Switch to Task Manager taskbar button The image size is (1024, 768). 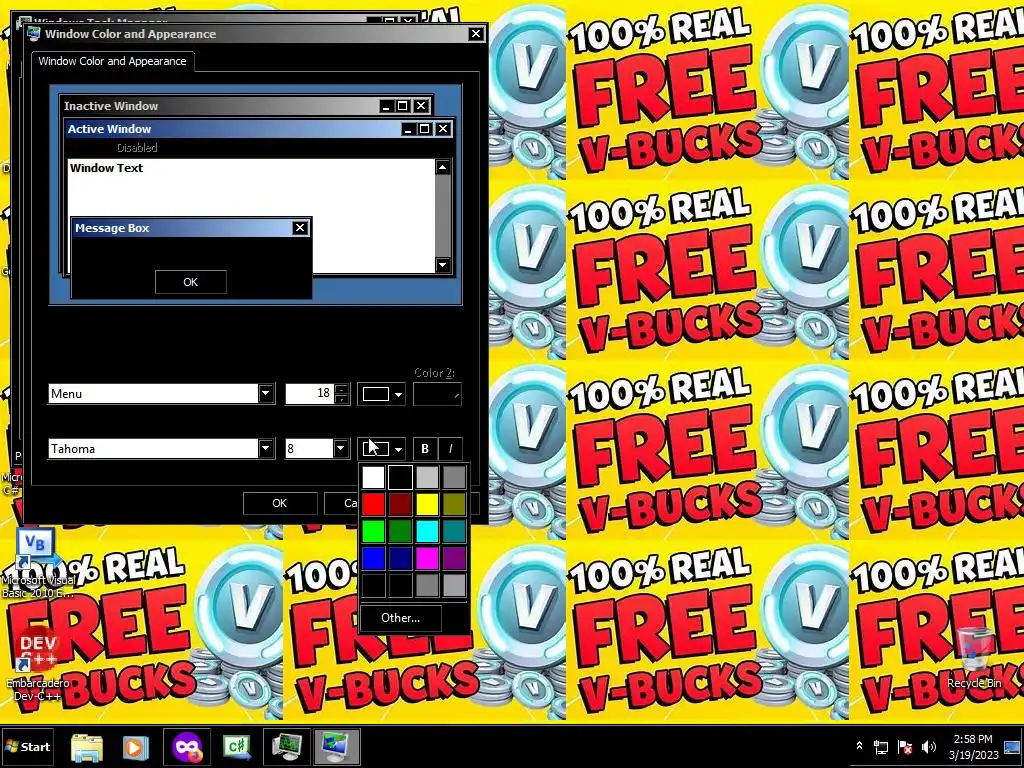287,746
